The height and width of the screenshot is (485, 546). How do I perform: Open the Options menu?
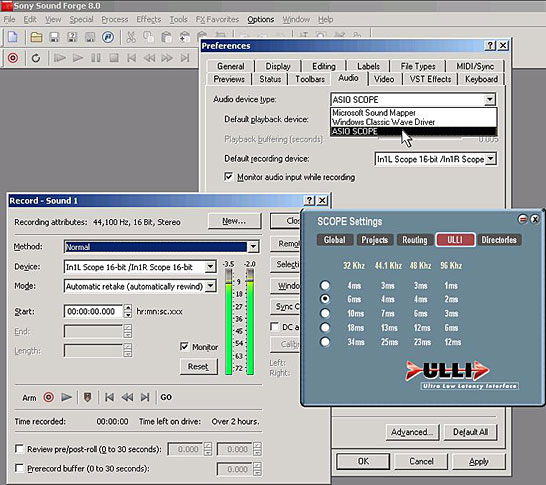pos(260,19)
